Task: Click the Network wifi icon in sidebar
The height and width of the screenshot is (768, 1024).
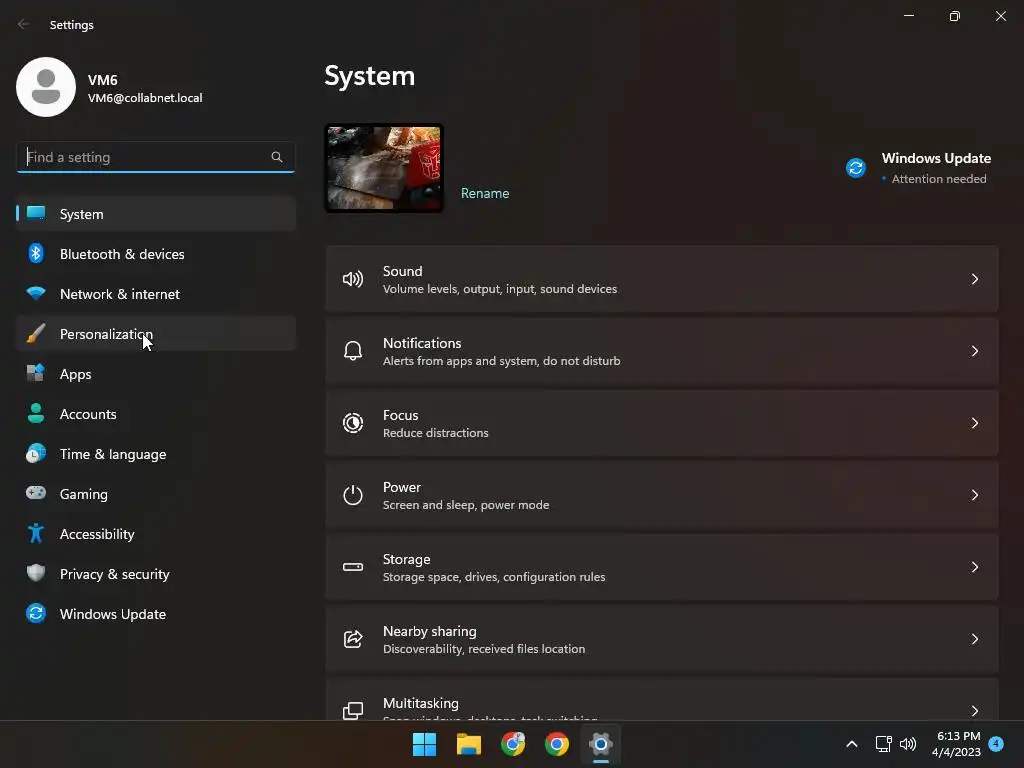Action: click(36, 293)
